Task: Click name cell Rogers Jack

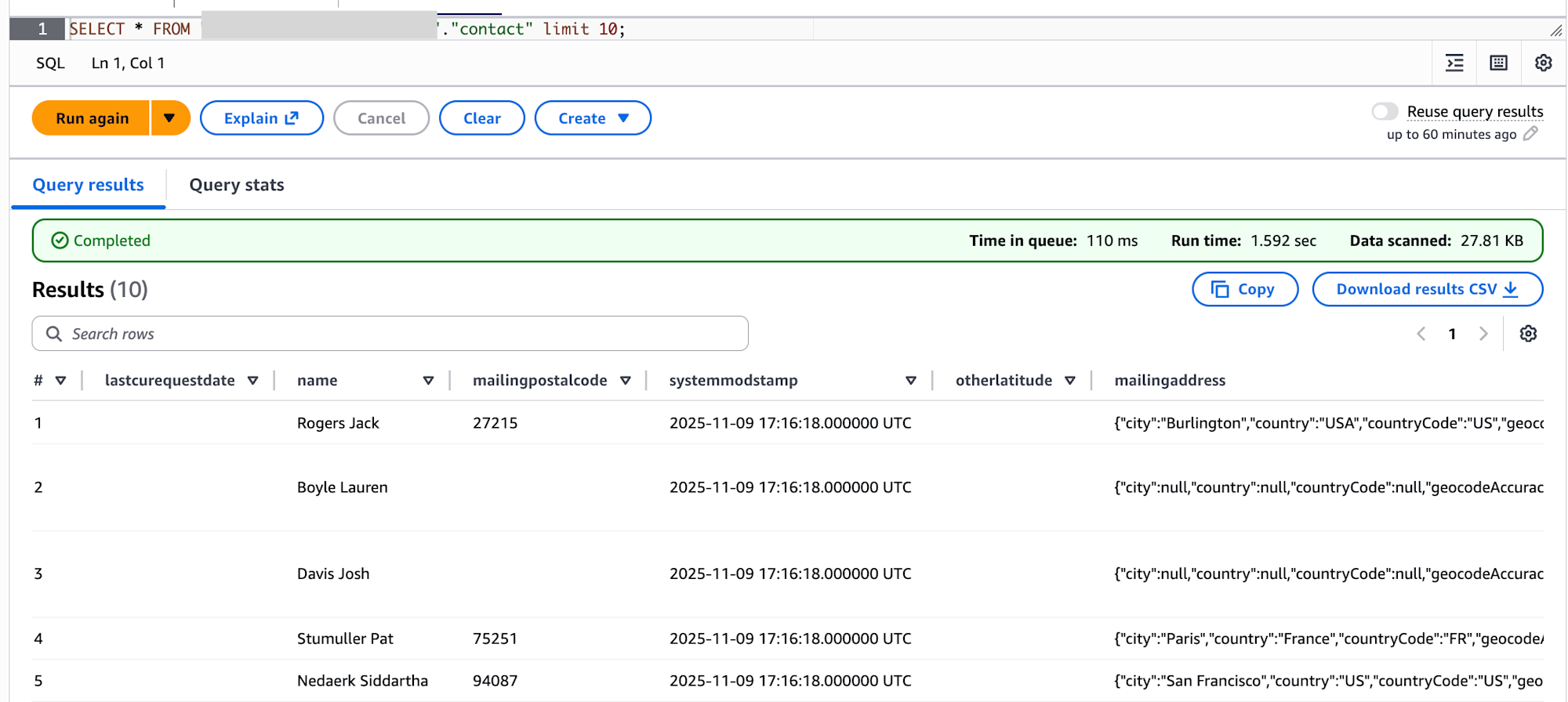Action: pos(338,423)
